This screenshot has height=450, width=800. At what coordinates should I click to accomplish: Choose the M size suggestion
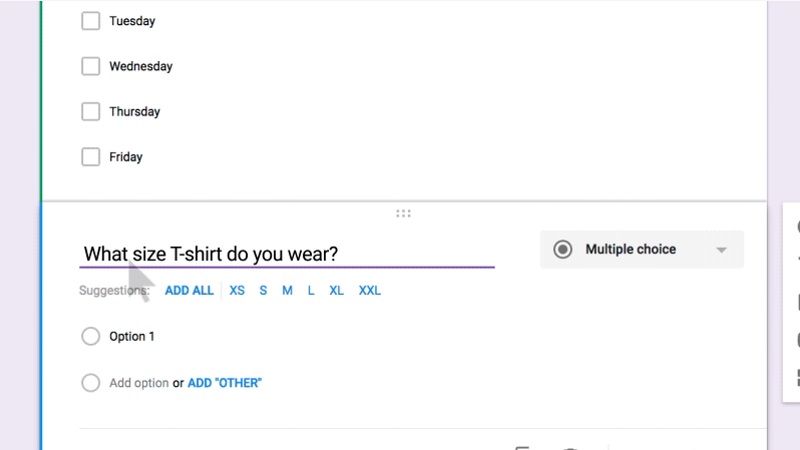(287, 291)
